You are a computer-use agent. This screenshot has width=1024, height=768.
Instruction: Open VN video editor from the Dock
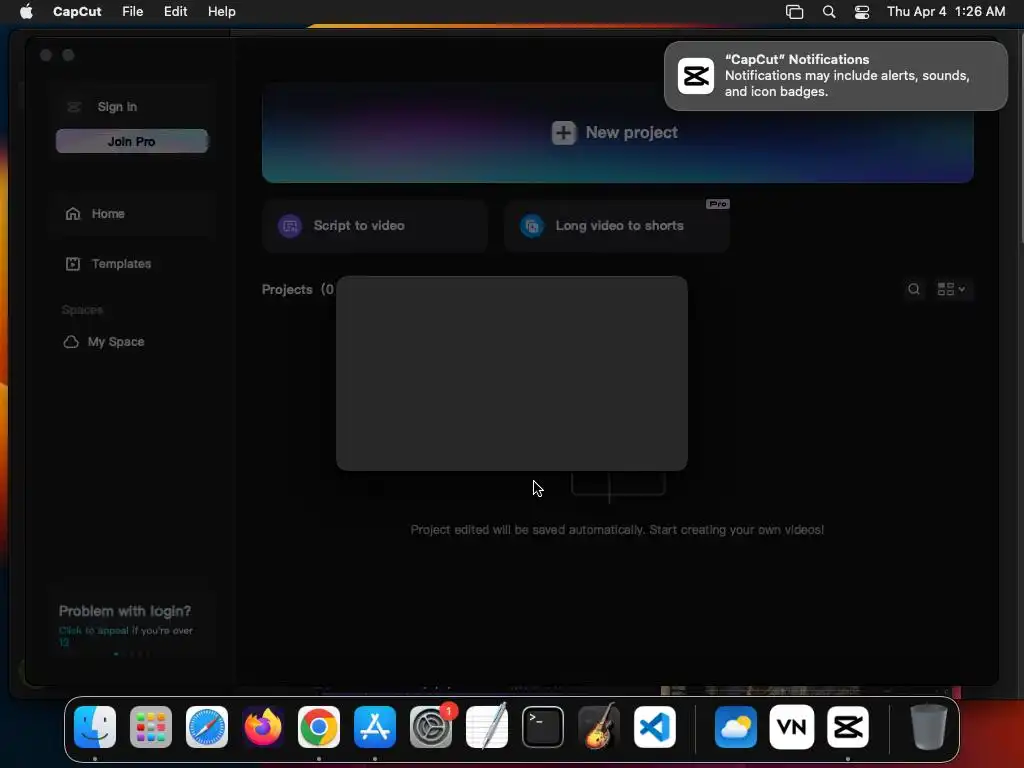click(x=792, y=727)
